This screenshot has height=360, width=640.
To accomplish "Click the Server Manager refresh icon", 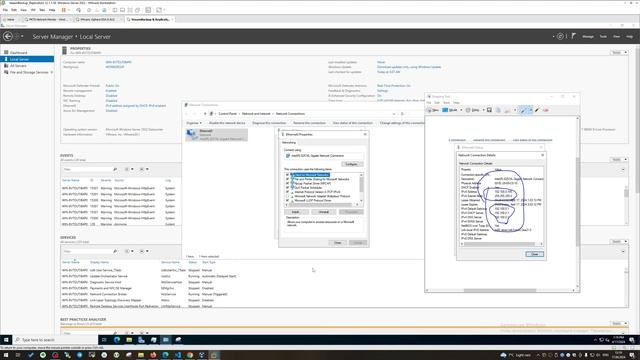I will pos(560,36).
